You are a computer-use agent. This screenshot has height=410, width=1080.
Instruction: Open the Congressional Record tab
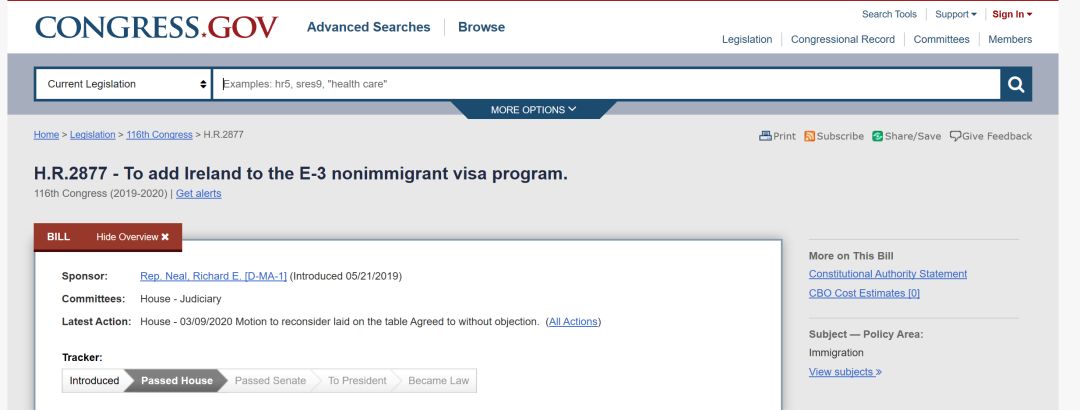(x=843, y=39)
